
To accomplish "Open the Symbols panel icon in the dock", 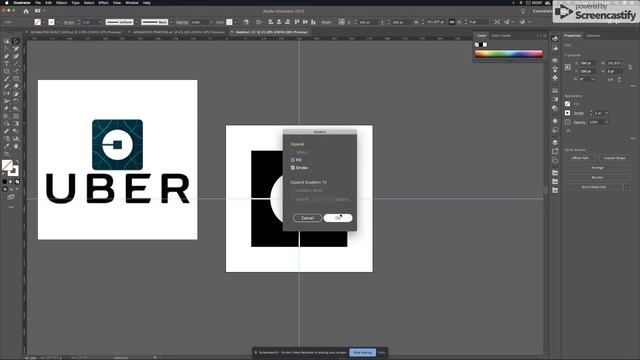I will coord(555,78).
